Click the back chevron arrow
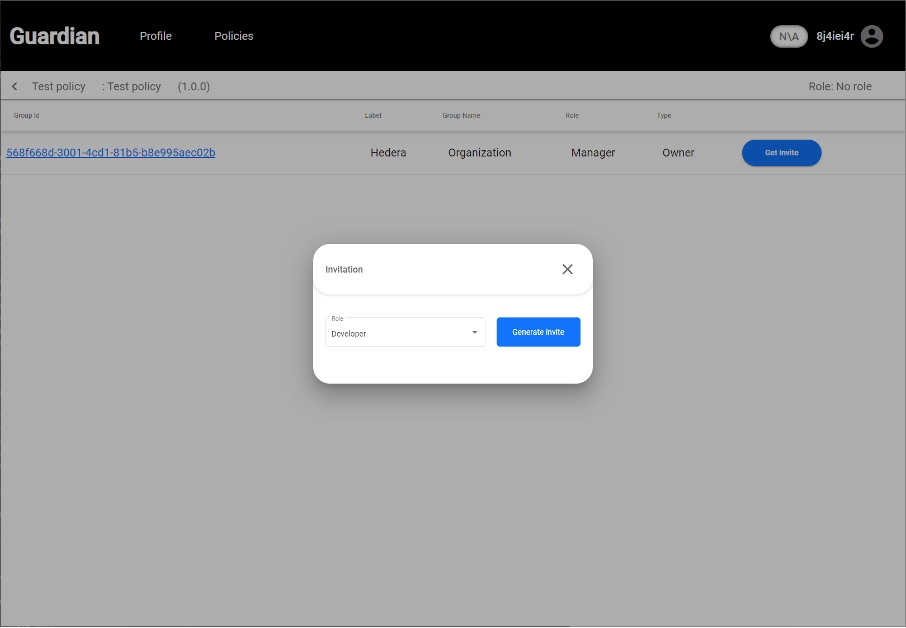Screen dimensions: 906x628 [14, 87]
